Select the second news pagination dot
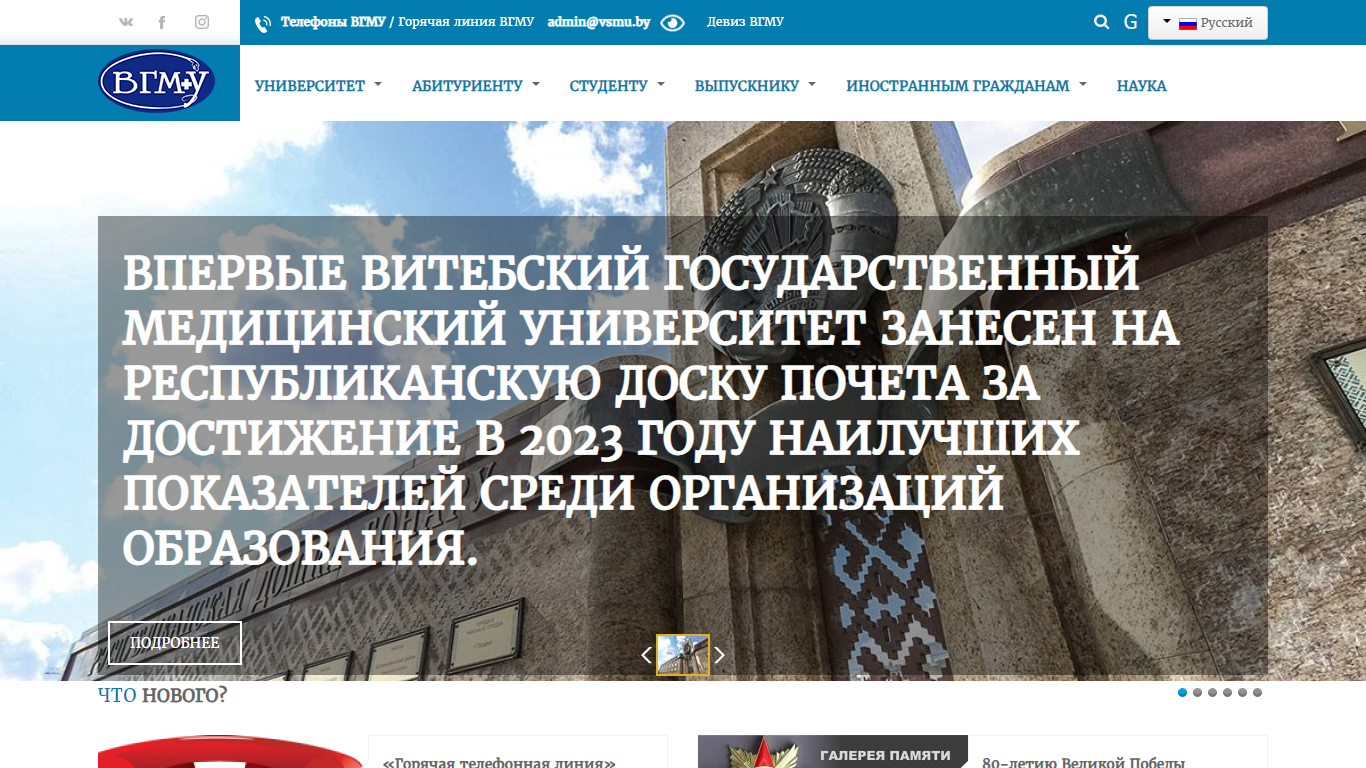Image resolution: width=1366 pixels, height=768 pixels. tap(1198, 692)
